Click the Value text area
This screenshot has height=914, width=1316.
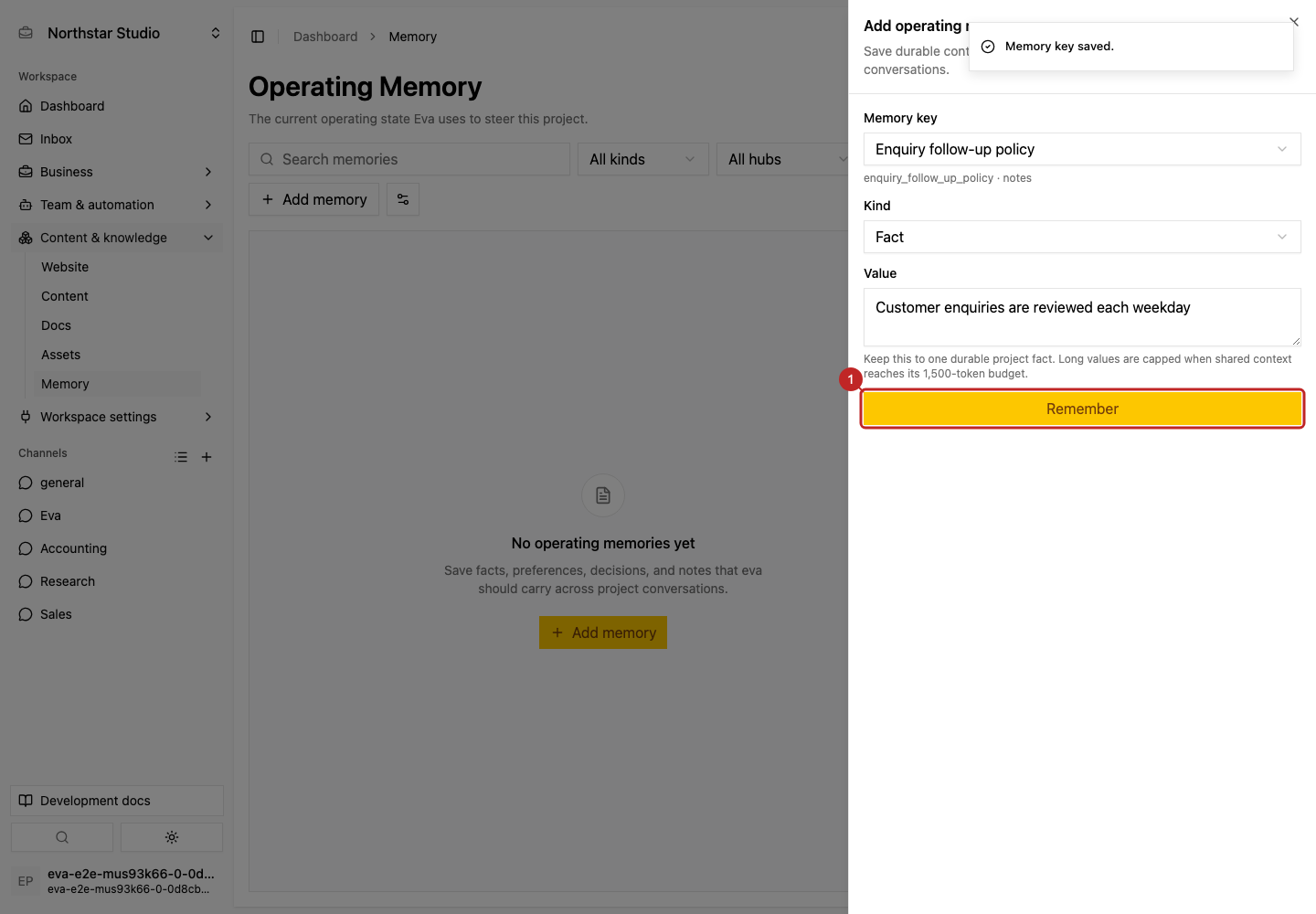[1082, 317]
